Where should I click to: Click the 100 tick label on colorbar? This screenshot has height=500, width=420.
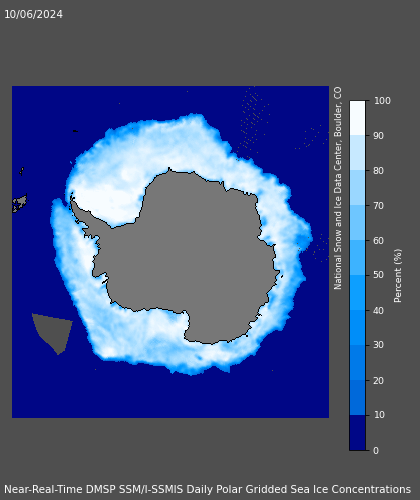click(382, 101)
